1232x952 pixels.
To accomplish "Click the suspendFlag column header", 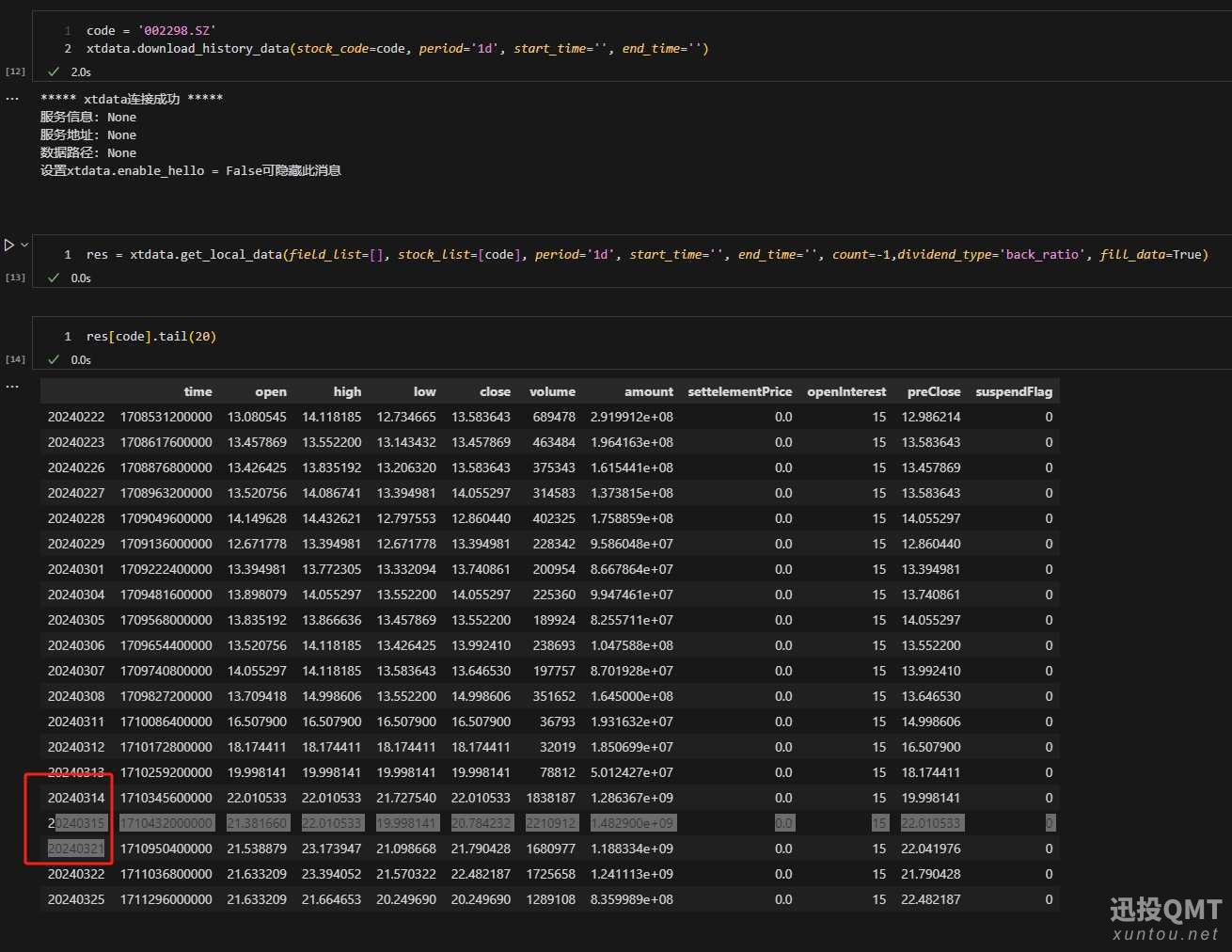I will click(x=1014, y=391).
